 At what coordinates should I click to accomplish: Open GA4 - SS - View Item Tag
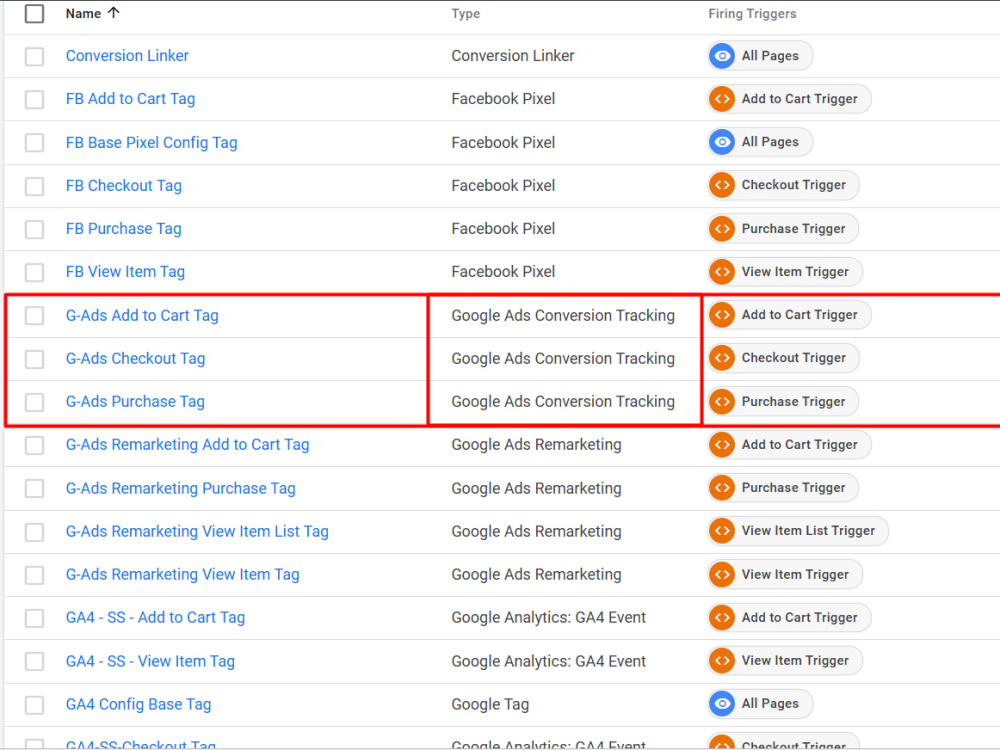151,661
